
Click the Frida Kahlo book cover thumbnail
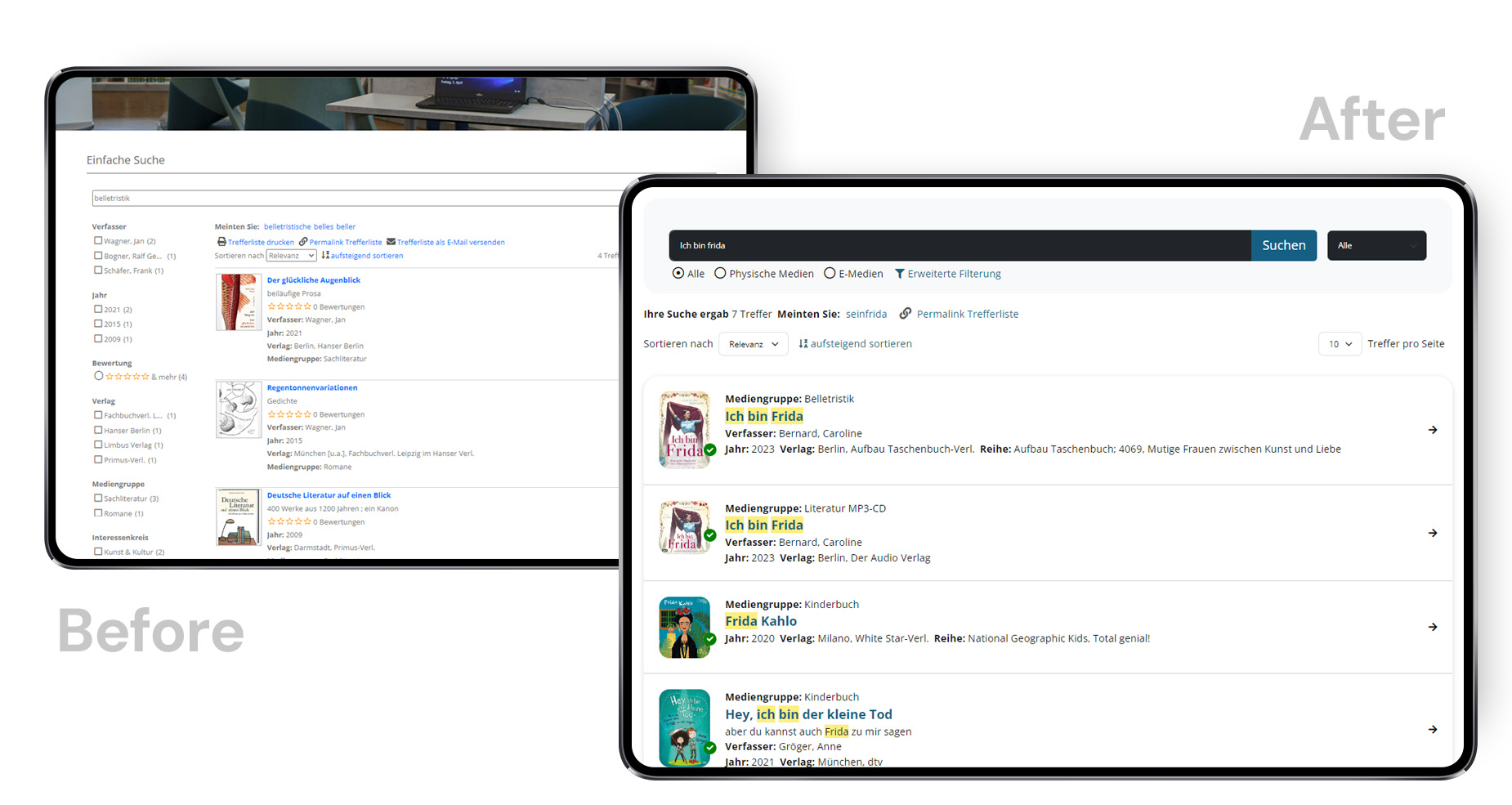click(x=684, y=627)
